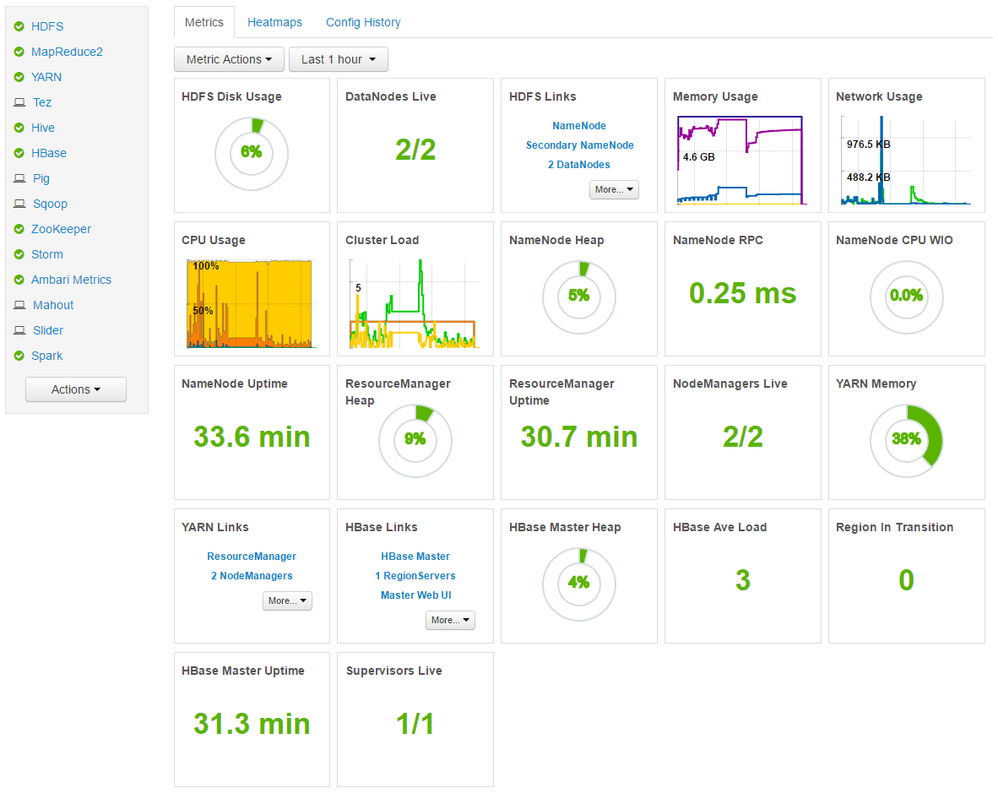Click the NameNode Heap 5% gauge
The image size is (998, 794).
click(579, 297)
